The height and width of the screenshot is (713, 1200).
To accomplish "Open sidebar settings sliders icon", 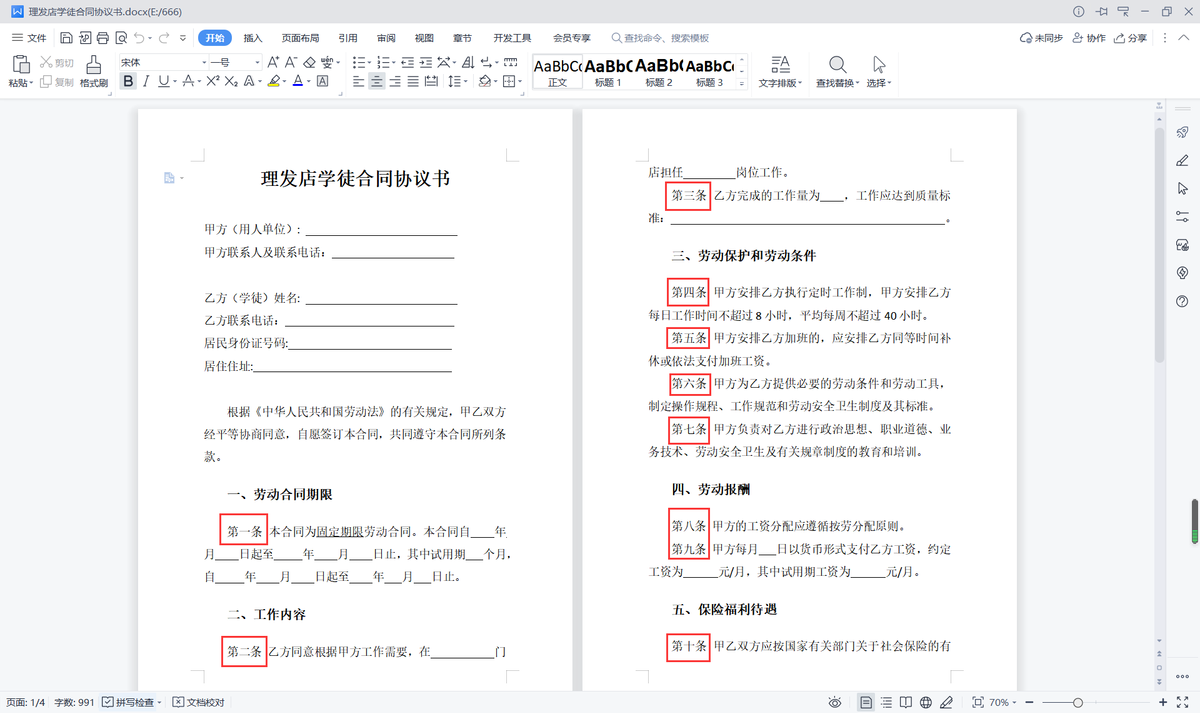I will (x=1182, y=216).
